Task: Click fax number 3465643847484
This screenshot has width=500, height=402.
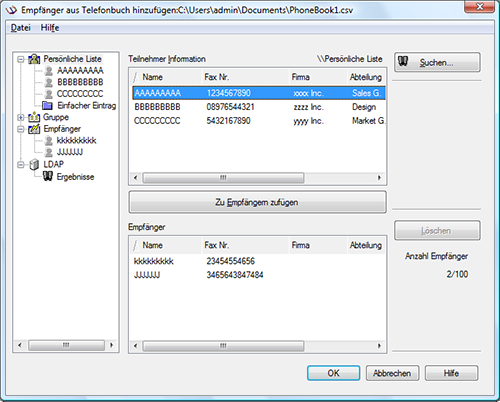Action: [x=235, y=275]
